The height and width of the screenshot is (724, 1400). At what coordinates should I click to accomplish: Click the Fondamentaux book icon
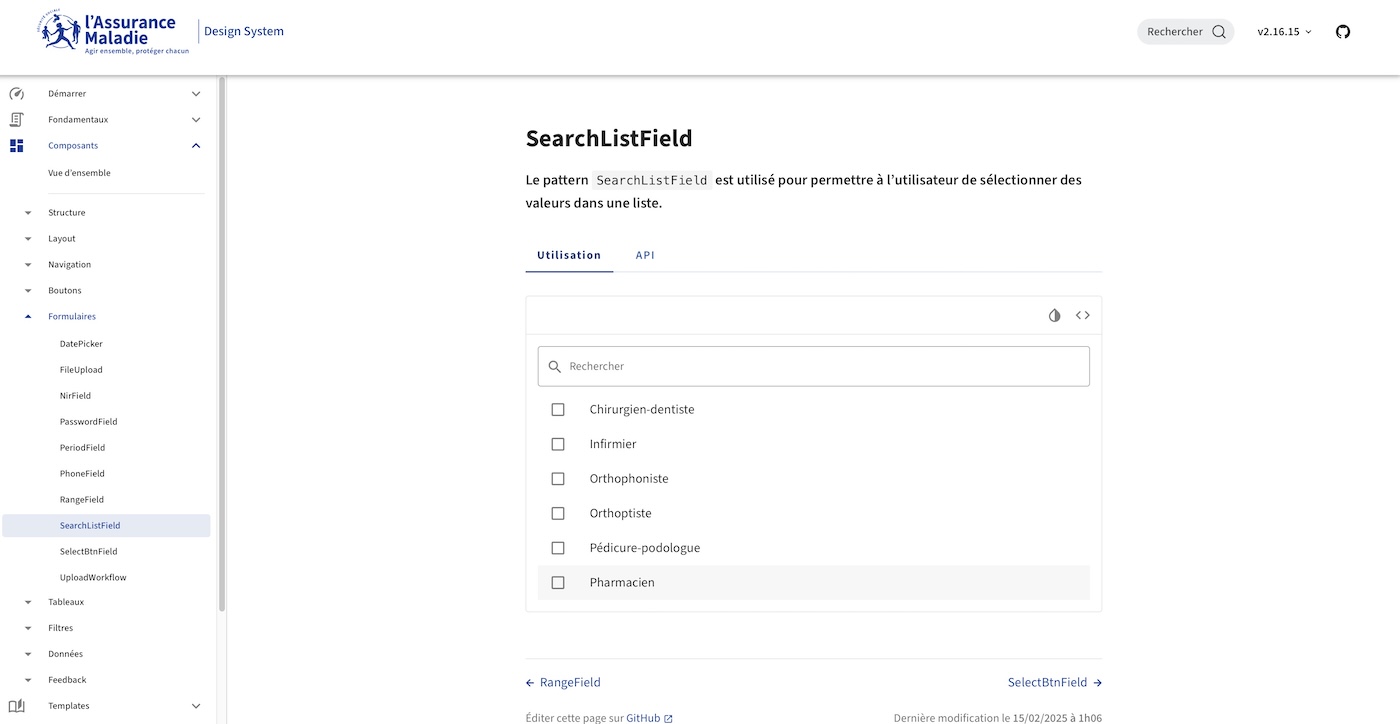16,119
